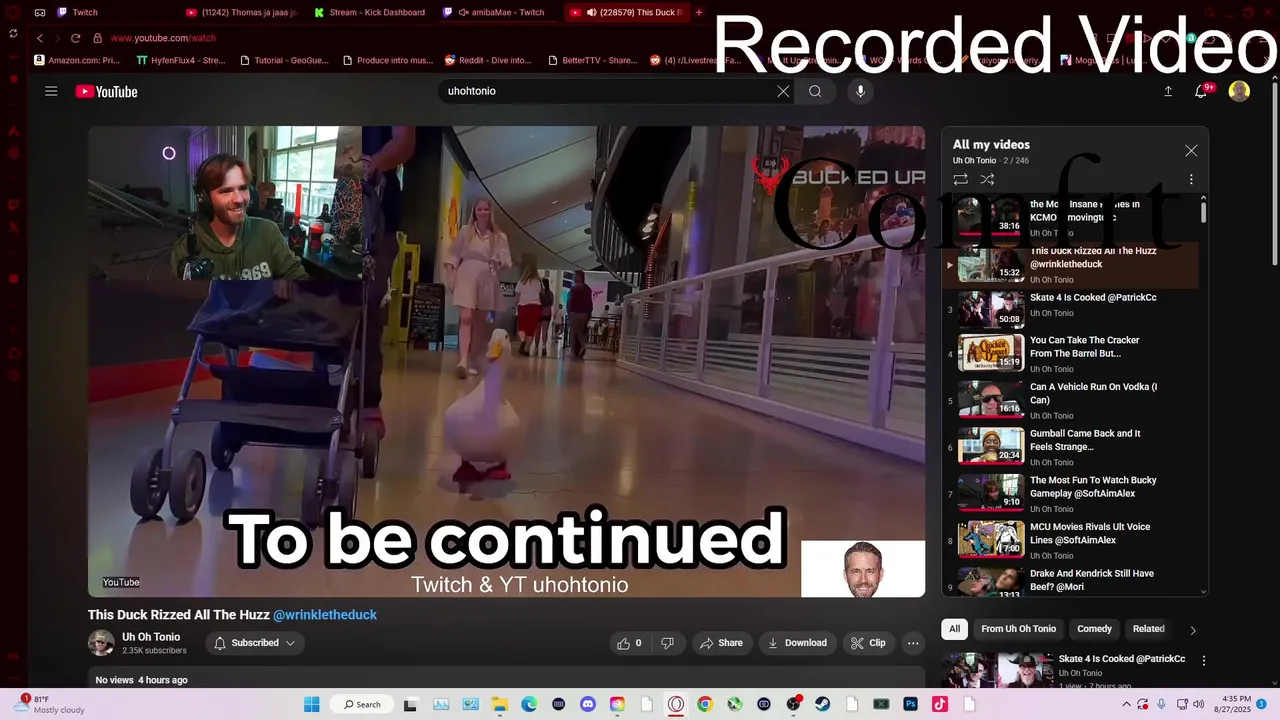This screenshot has width=1280, height=720.
Task: Toggle playlist loop
Action: point(960,180)
